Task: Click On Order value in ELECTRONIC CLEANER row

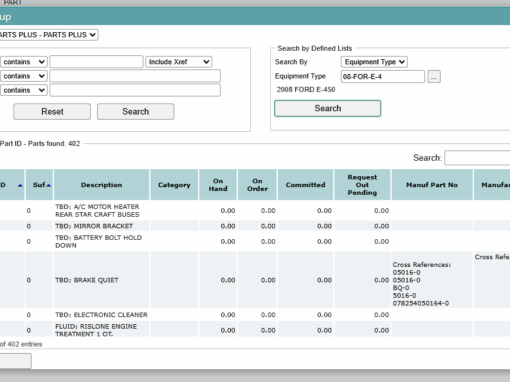Action: [x=268, y=315]
